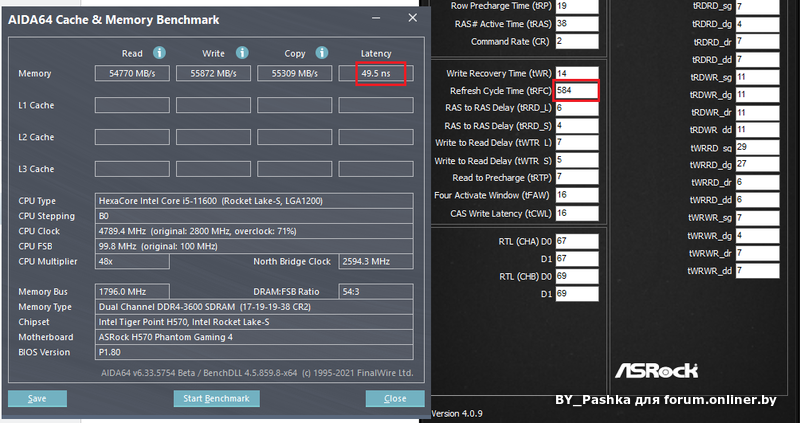Image resolution: width=800 pixels, height=423 pixels.
Task: Click the CPU FSB 99.8 MHz field
Action: click(254, 246)
